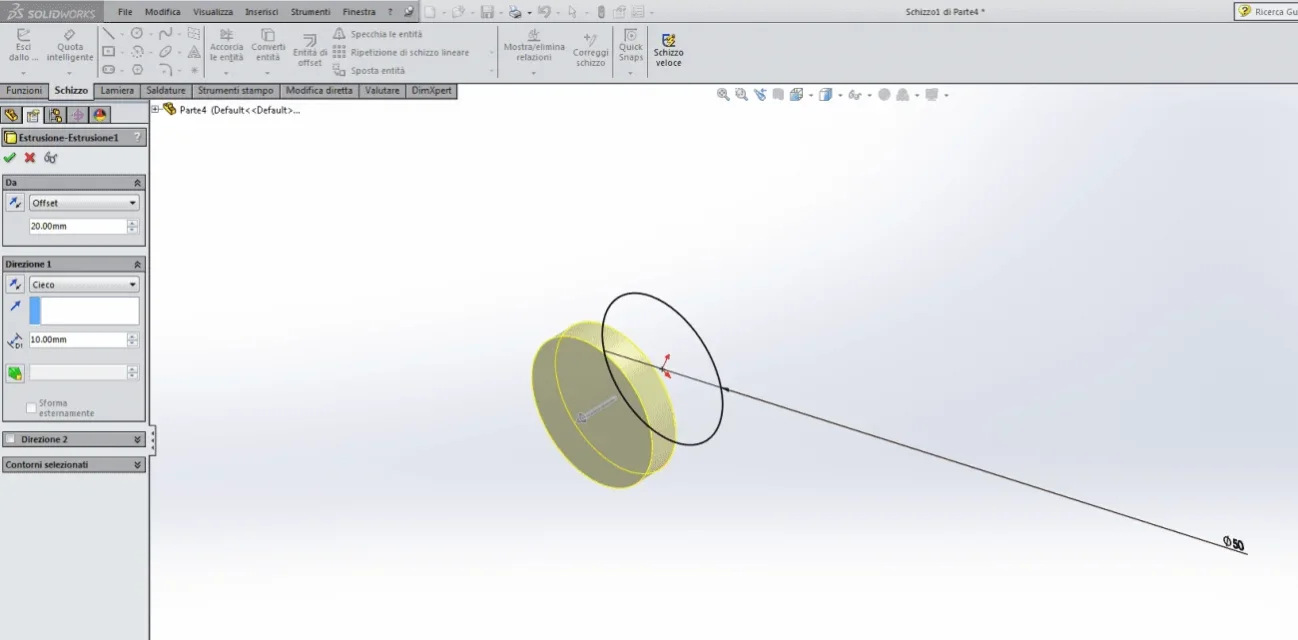This screenshot has width=1298, height=640.
Task: Click the Esci dallo schizzo button
Action: 23,46
